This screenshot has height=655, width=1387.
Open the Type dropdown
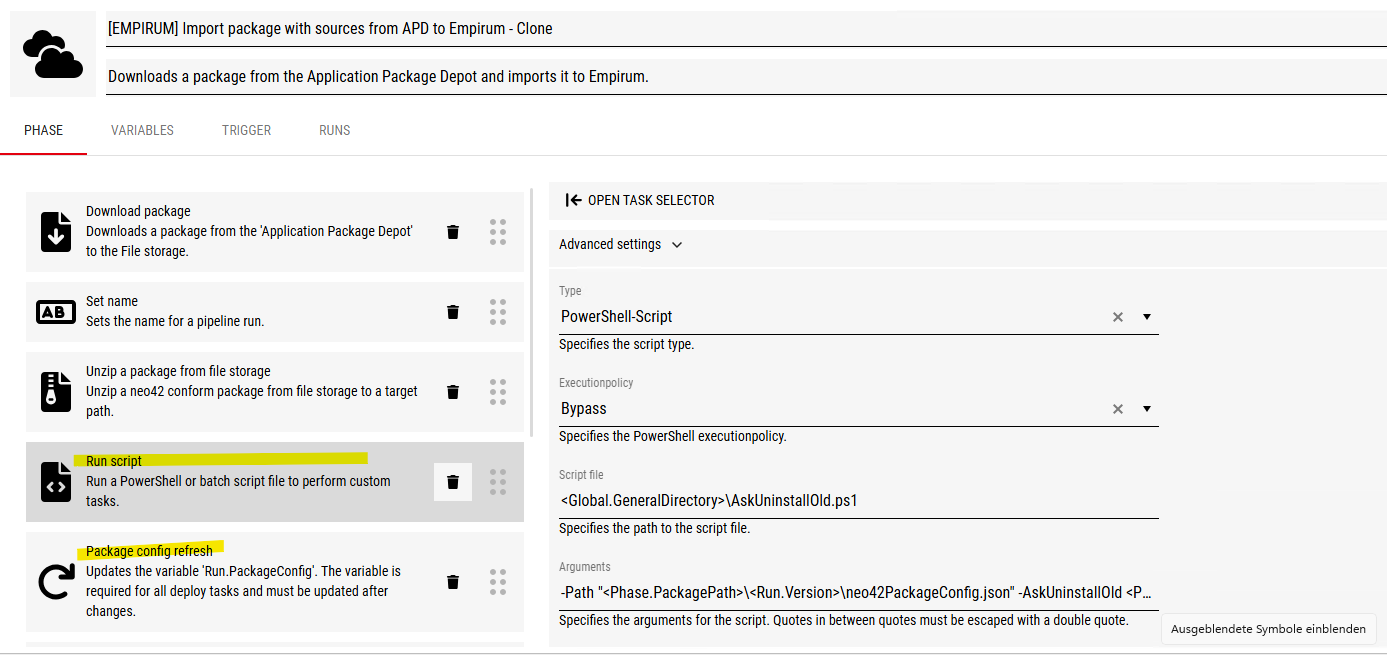click(x=1147, y=317)
